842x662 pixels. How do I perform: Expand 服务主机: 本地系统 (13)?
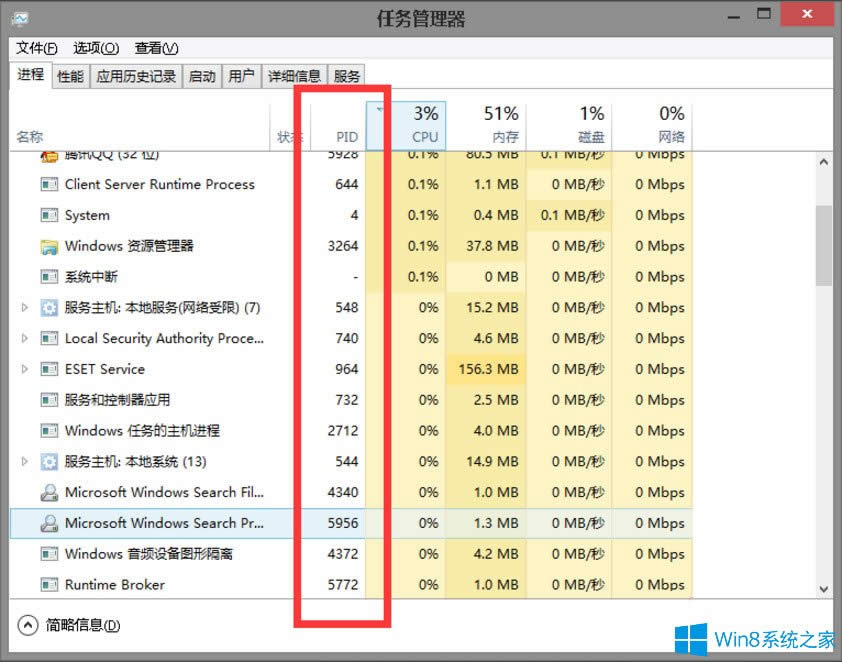24,461
